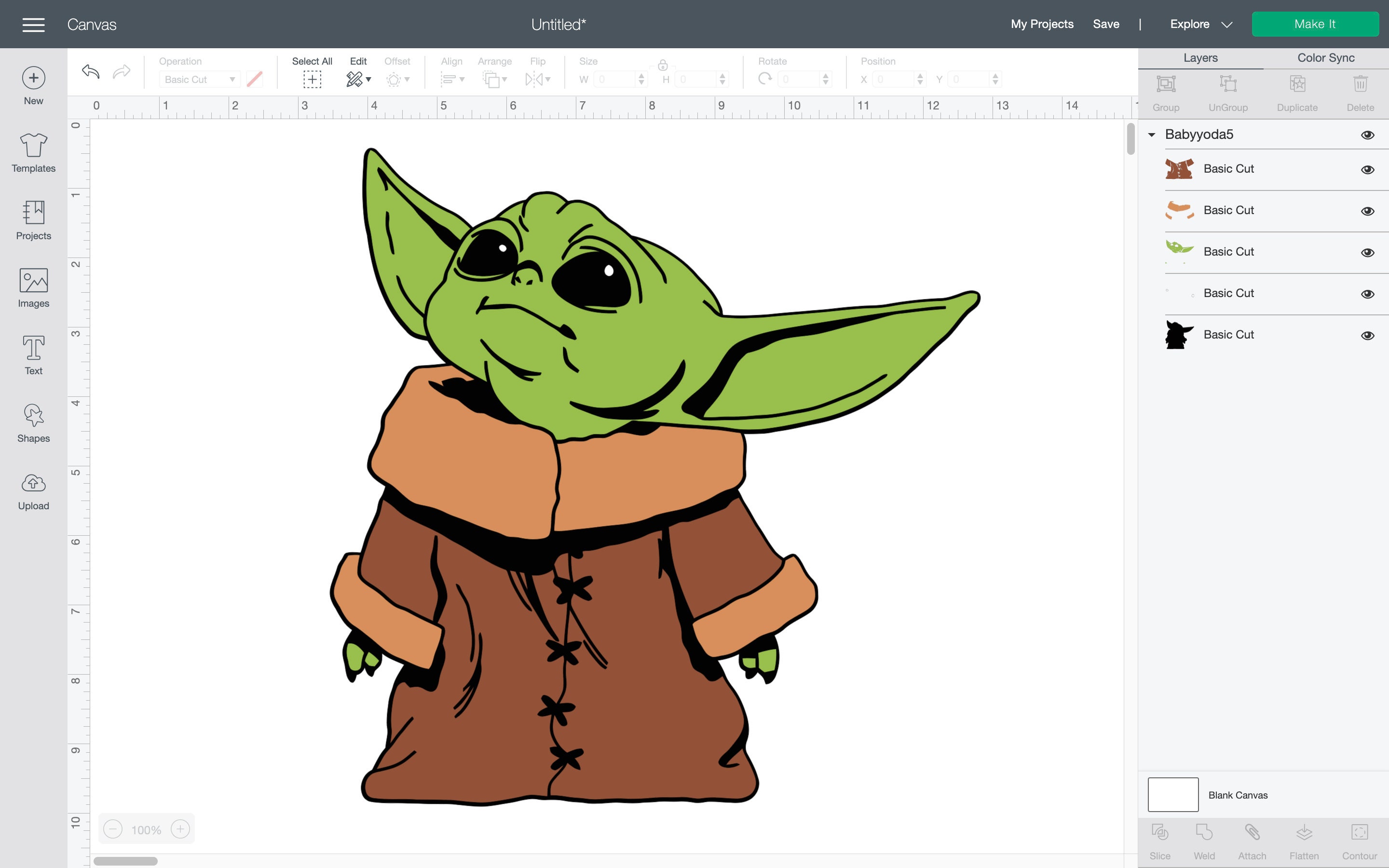Open the hamburger main menu
Screen dimensions: 1389x868
[x=33, y=24]
